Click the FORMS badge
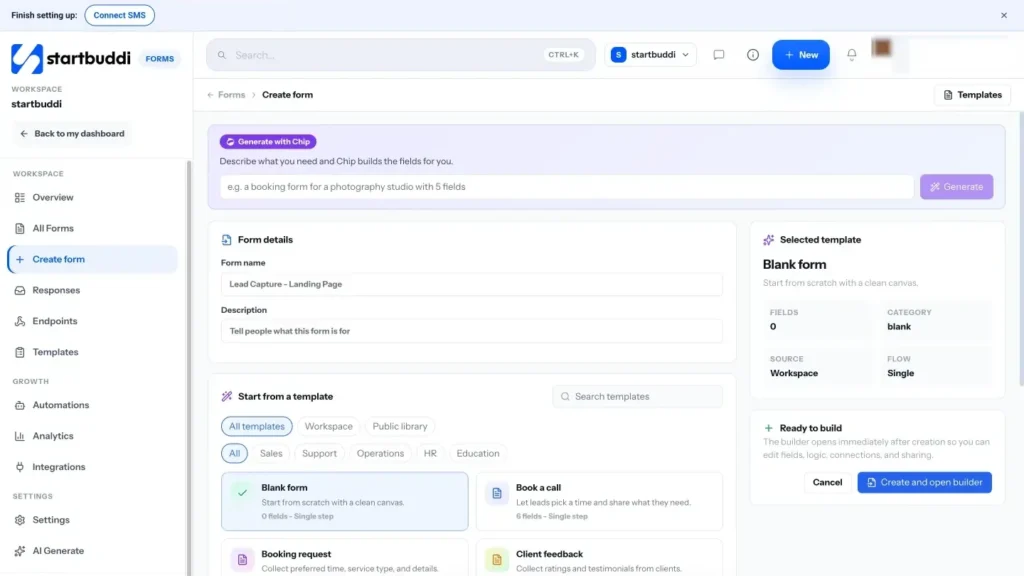The width and height of the screenshot is (1024, 576). pyautogui.click(x=159, y=59)
